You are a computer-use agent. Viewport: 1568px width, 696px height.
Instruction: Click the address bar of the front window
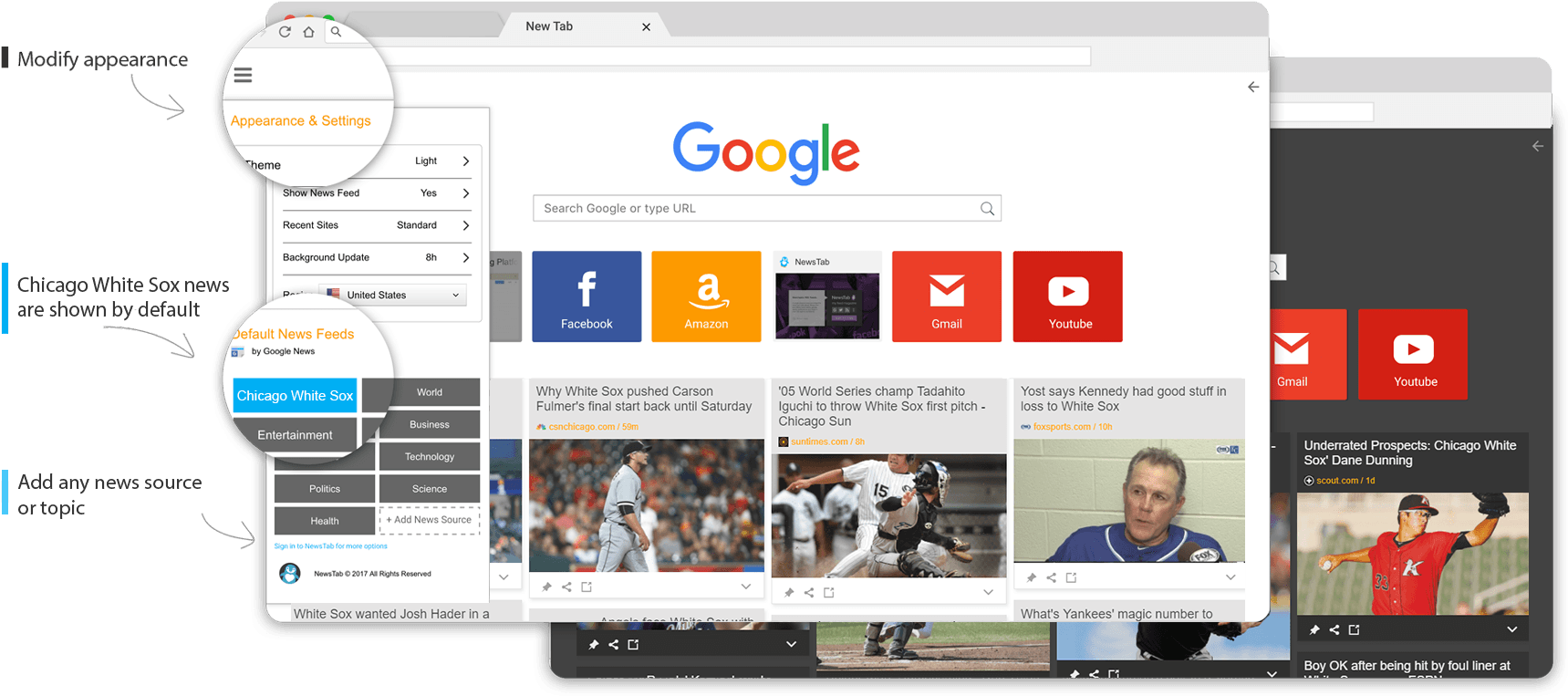(739, 57)
